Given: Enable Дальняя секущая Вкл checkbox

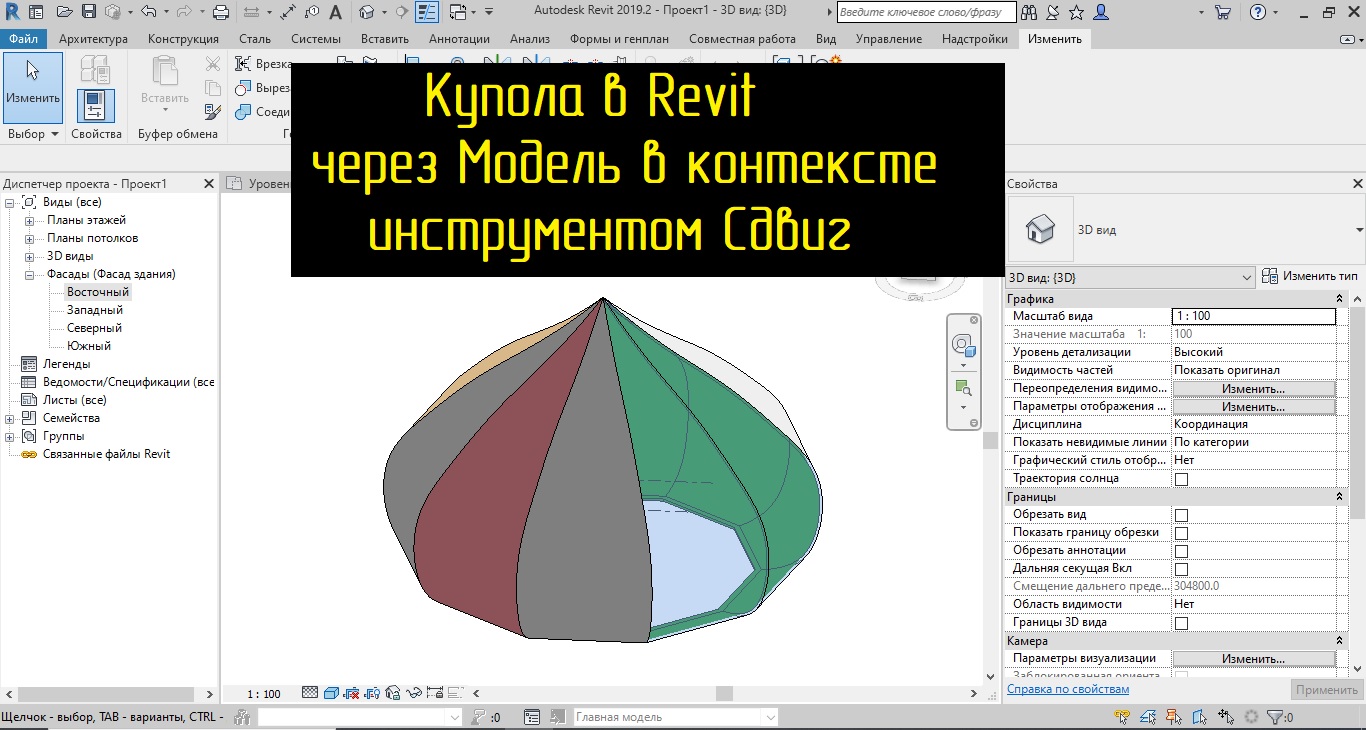Looking at the screenshot, I should [x=1181, y=569].
